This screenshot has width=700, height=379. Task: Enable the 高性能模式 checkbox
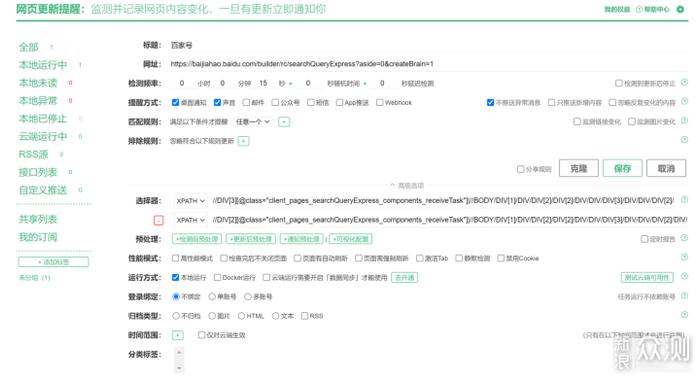click(175, 258)
